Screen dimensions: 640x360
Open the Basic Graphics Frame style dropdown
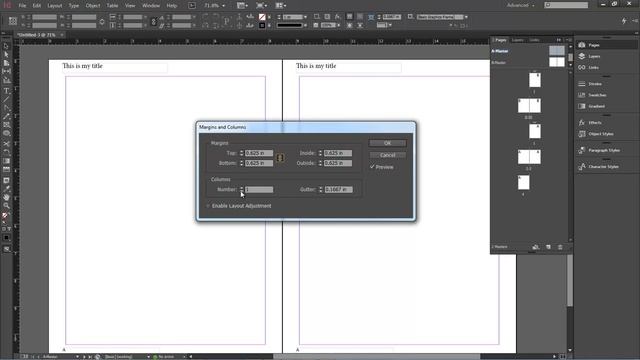click(466, 17)
